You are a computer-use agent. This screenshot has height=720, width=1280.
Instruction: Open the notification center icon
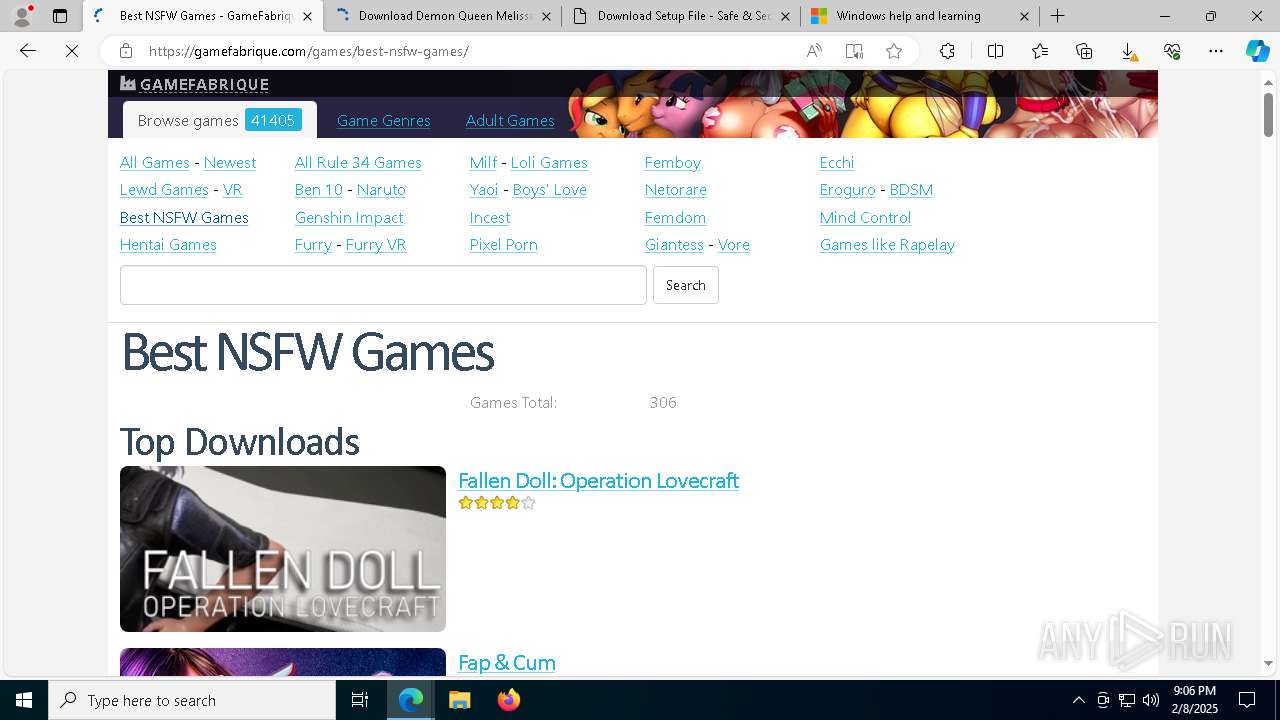point(1247,700)
